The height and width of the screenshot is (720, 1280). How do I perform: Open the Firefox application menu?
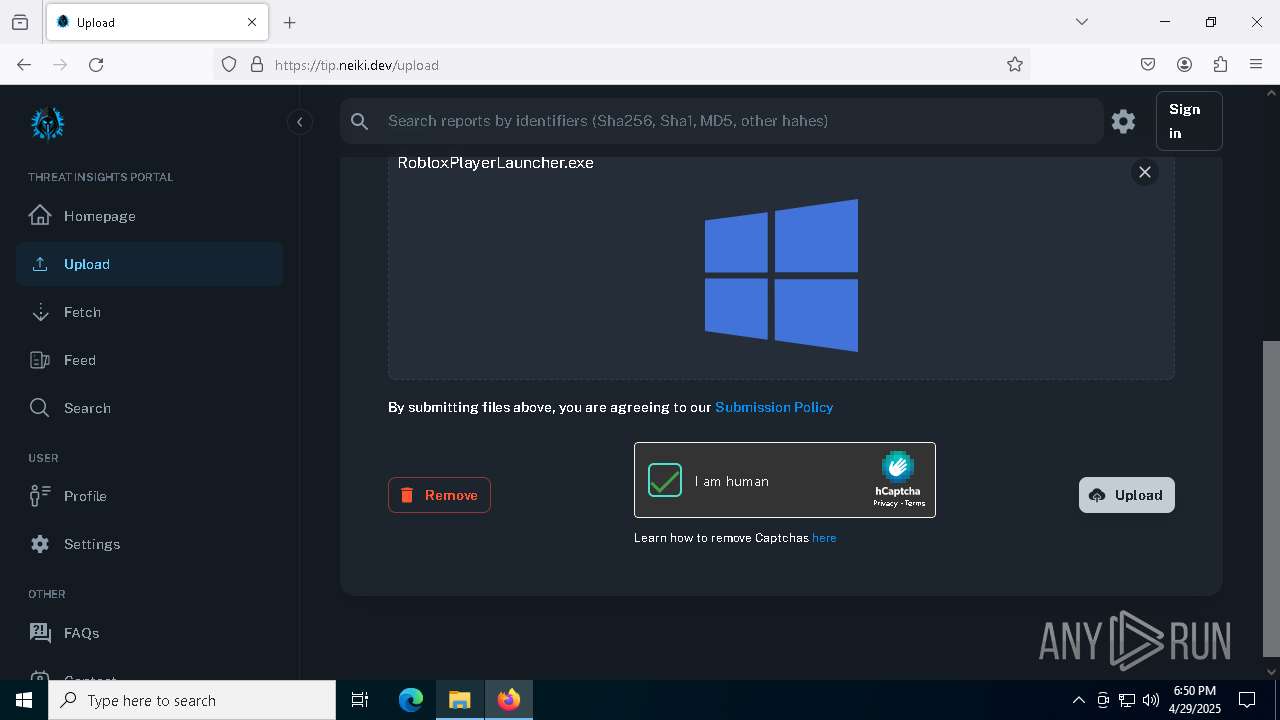click(1256, 64)
